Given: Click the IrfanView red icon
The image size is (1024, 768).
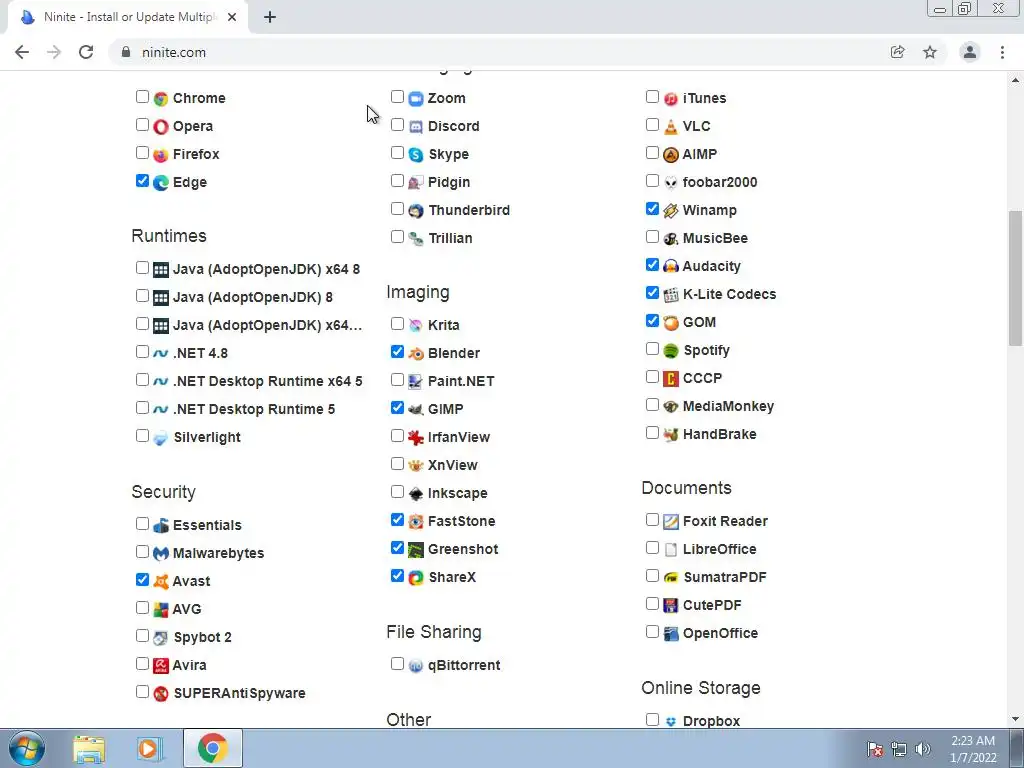Looking at the screenshot, I should click(x=416, y=438).
